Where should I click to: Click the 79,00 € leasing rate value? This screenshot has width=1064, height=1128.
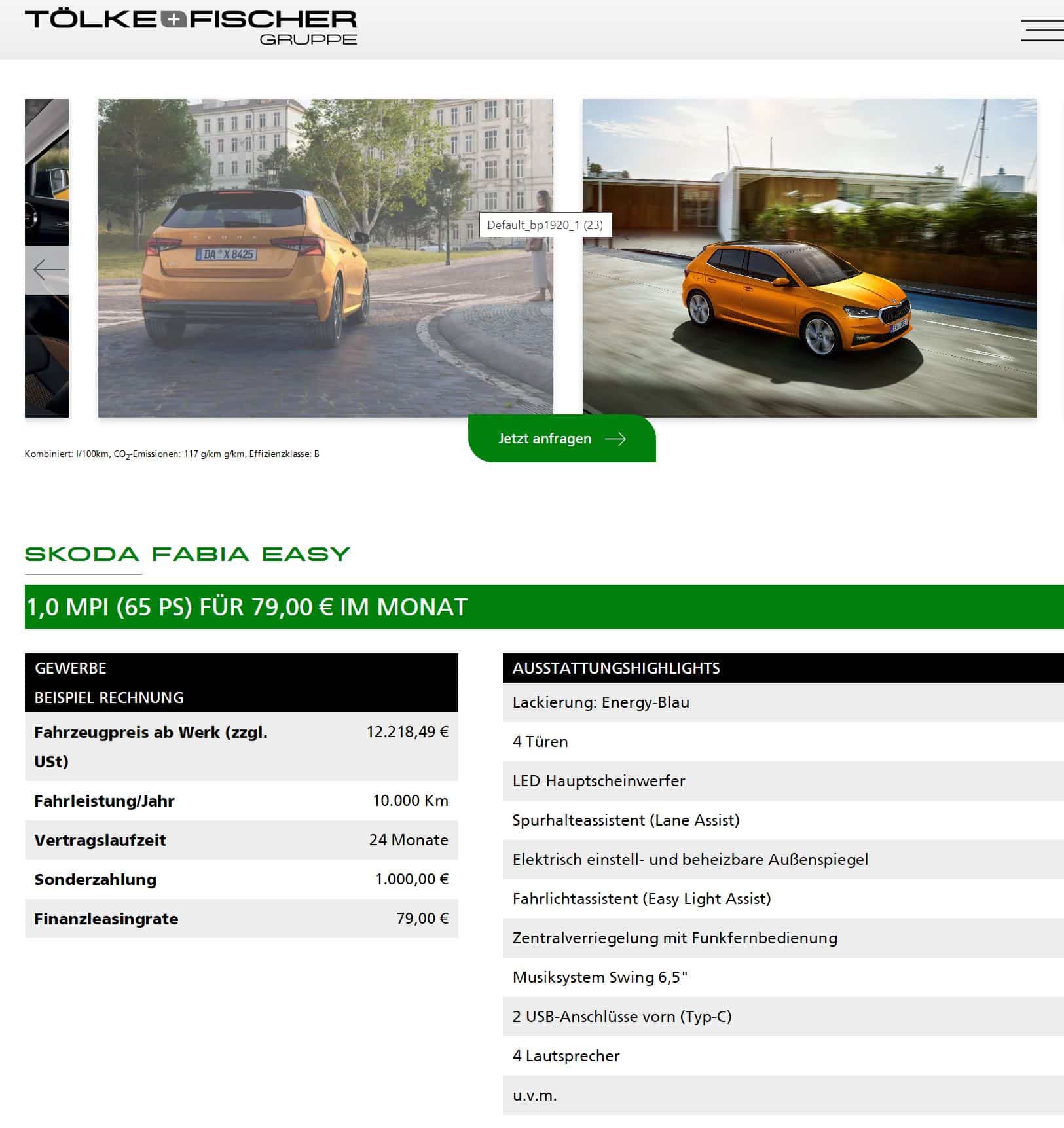pyautogui.click(x=422, y=919)
